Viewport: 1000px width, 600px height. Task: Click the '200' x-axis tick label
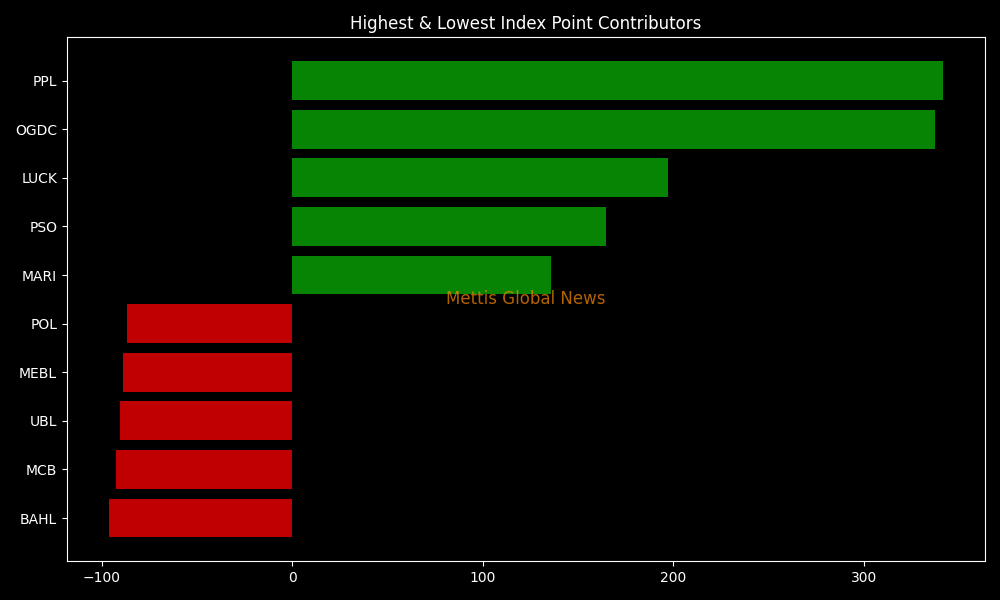click(673, 578)
